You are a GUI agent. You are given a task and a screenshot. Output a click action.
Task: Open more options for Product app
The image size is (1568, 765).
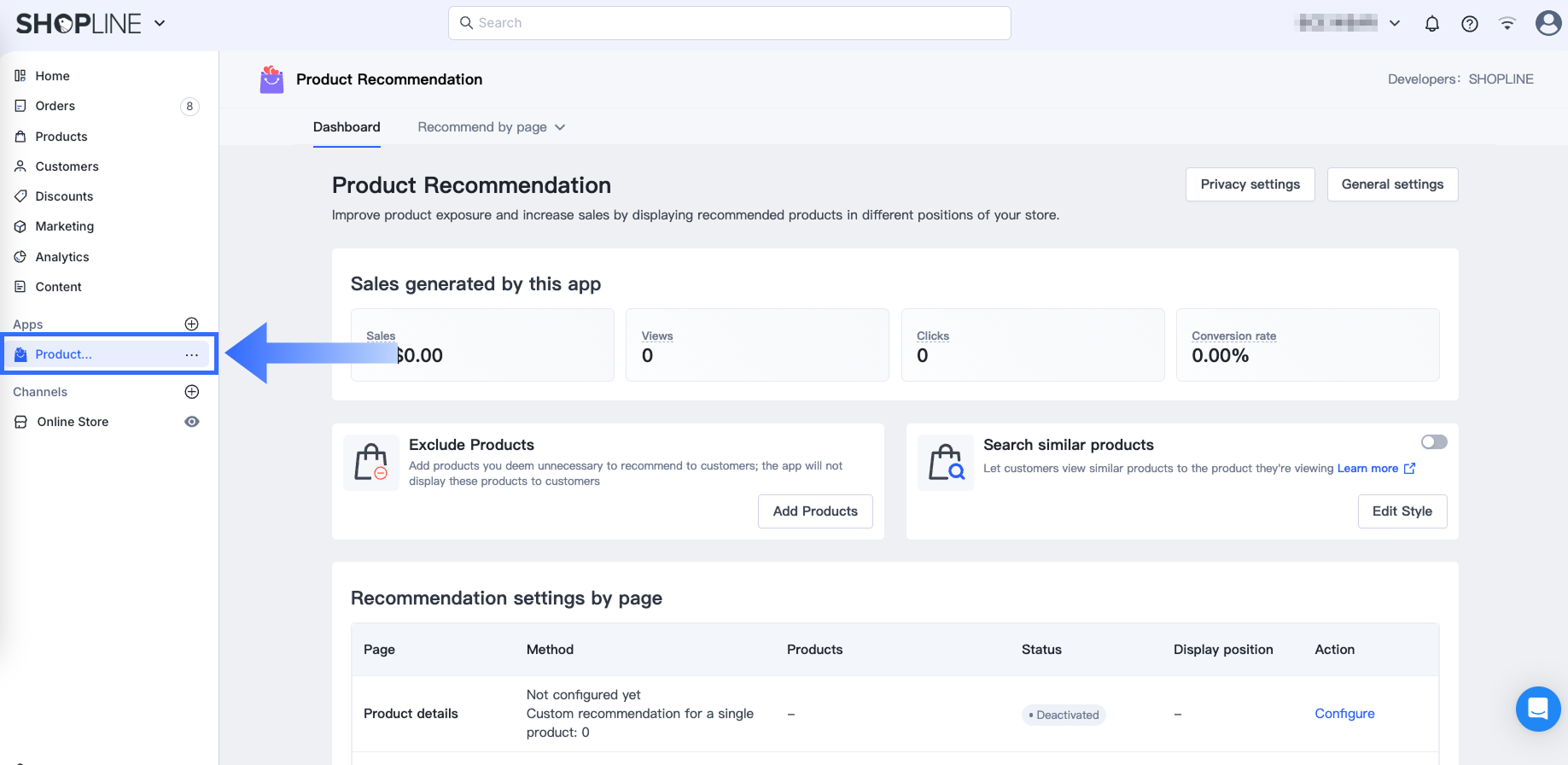[192, 354]
